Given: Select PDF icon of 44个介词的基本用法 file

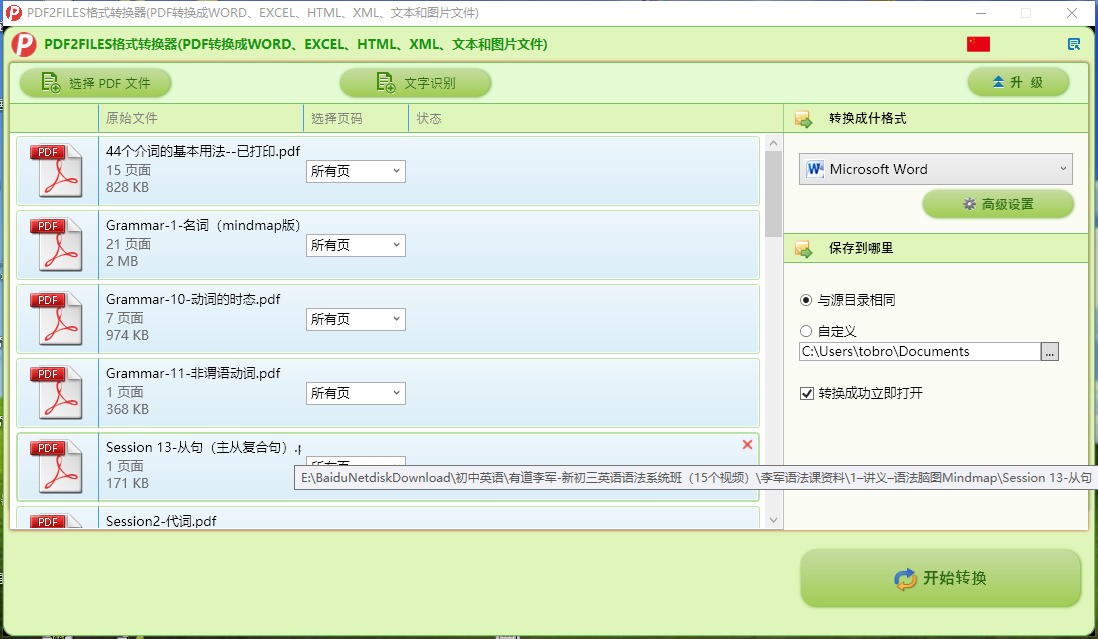Looking at the screenshot, I should pos(57,170).
